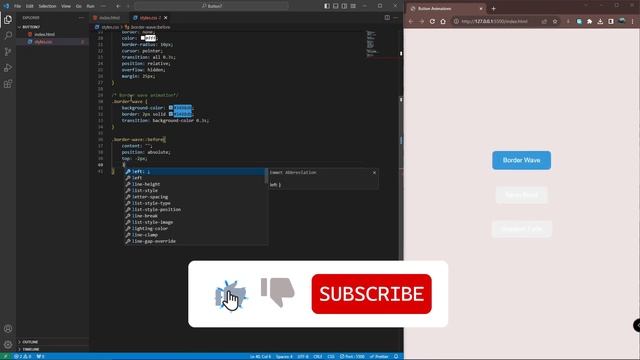Open the editor more actions ellipsis
Viewport: 640px width, 360px height.
[x=396, y=18]
